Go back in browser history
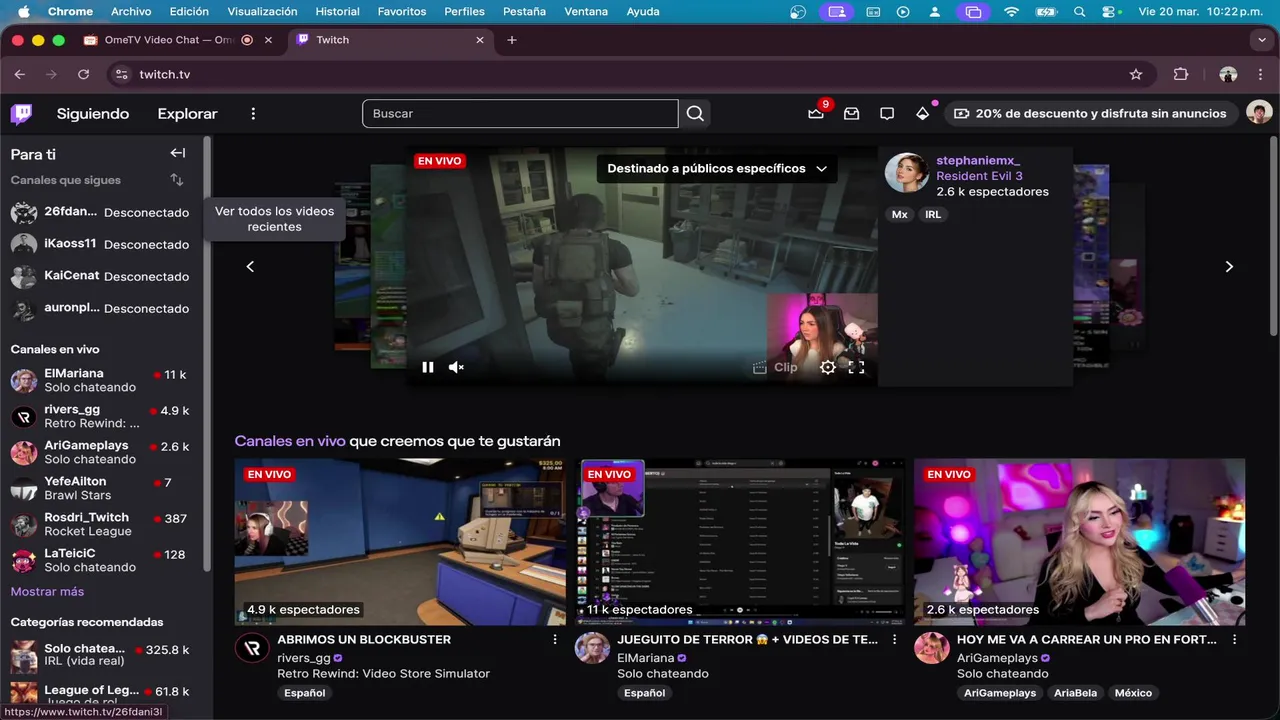This screenshot has width=1280, height=720. 20,74
